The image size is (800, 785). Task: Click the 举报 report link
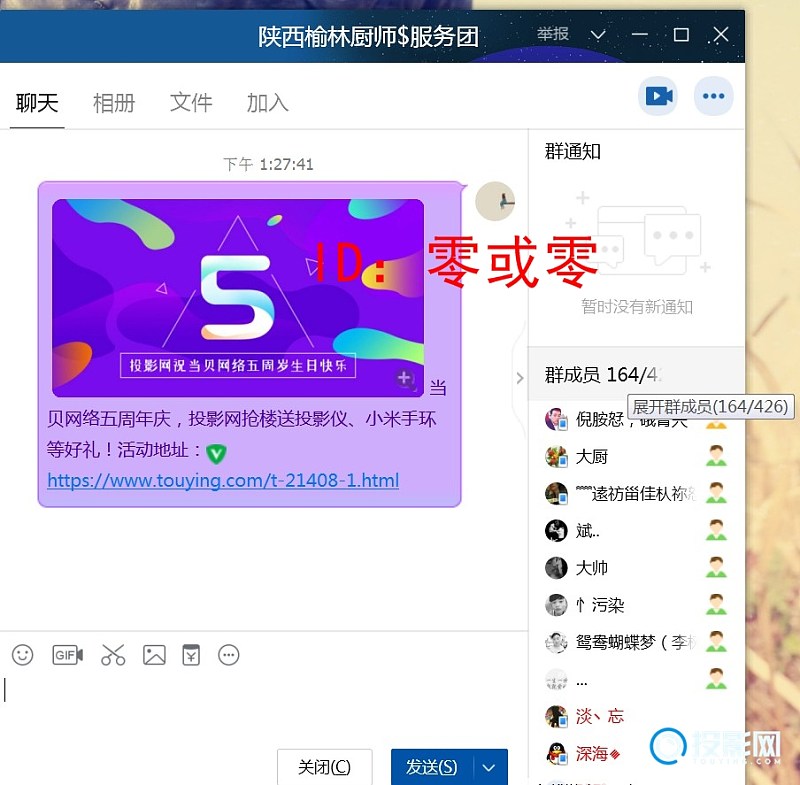tap(553, 34)
